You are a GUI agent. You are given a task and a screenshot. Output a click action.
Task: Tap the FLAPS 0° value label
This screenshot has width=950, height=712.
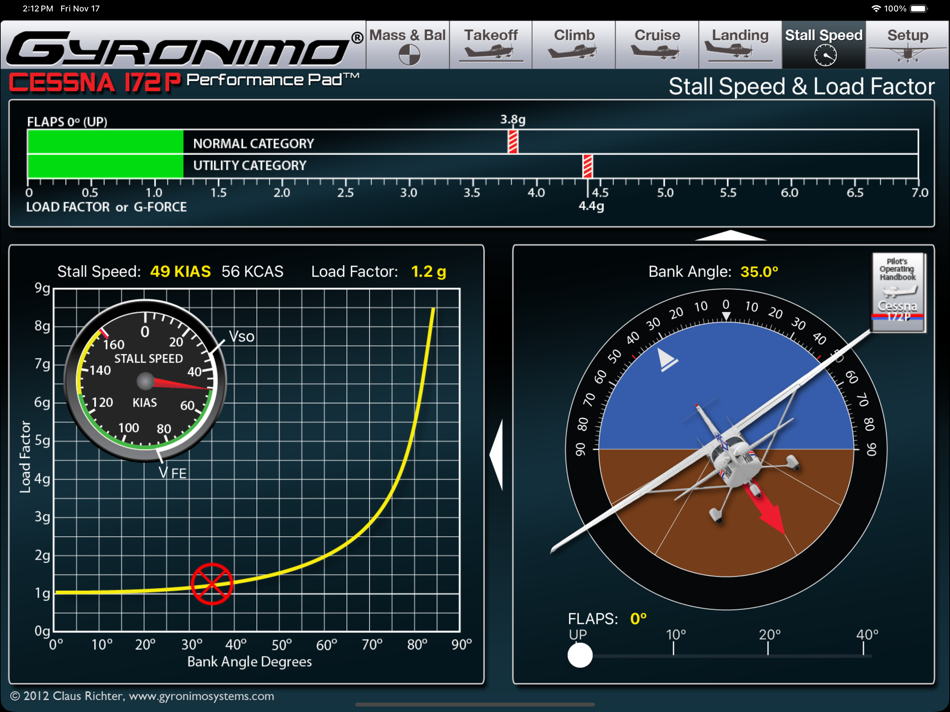click(638, 619)
